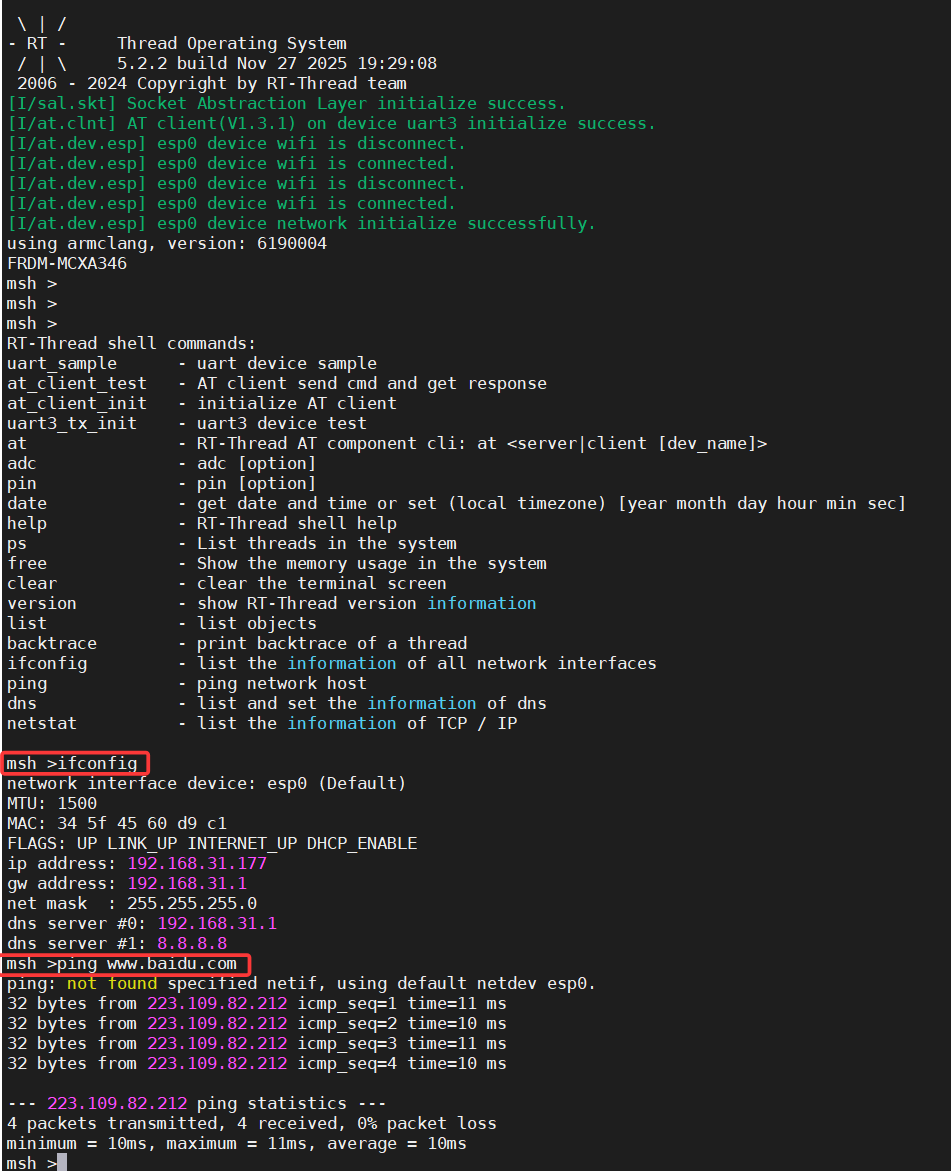Click the cursor at the last msh prompt
This screenshot has width=951, height=1171.
[62, 1163]
